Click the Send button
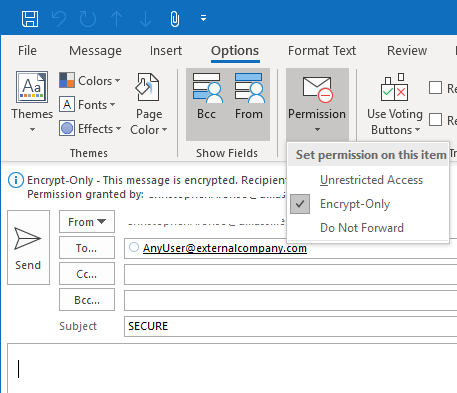This screenshot has height=393, width=457. (28, 247)
